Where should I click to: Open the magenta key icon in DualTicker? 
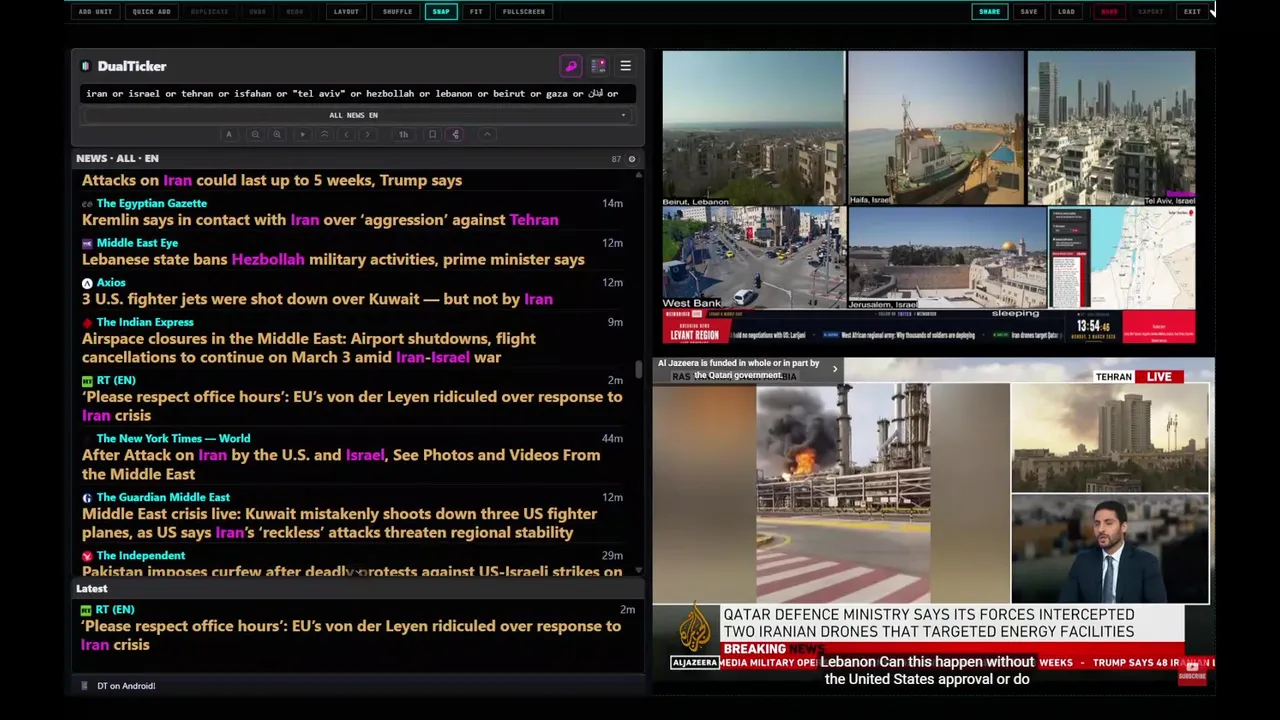pyautogui.click(x=571, y=66)
